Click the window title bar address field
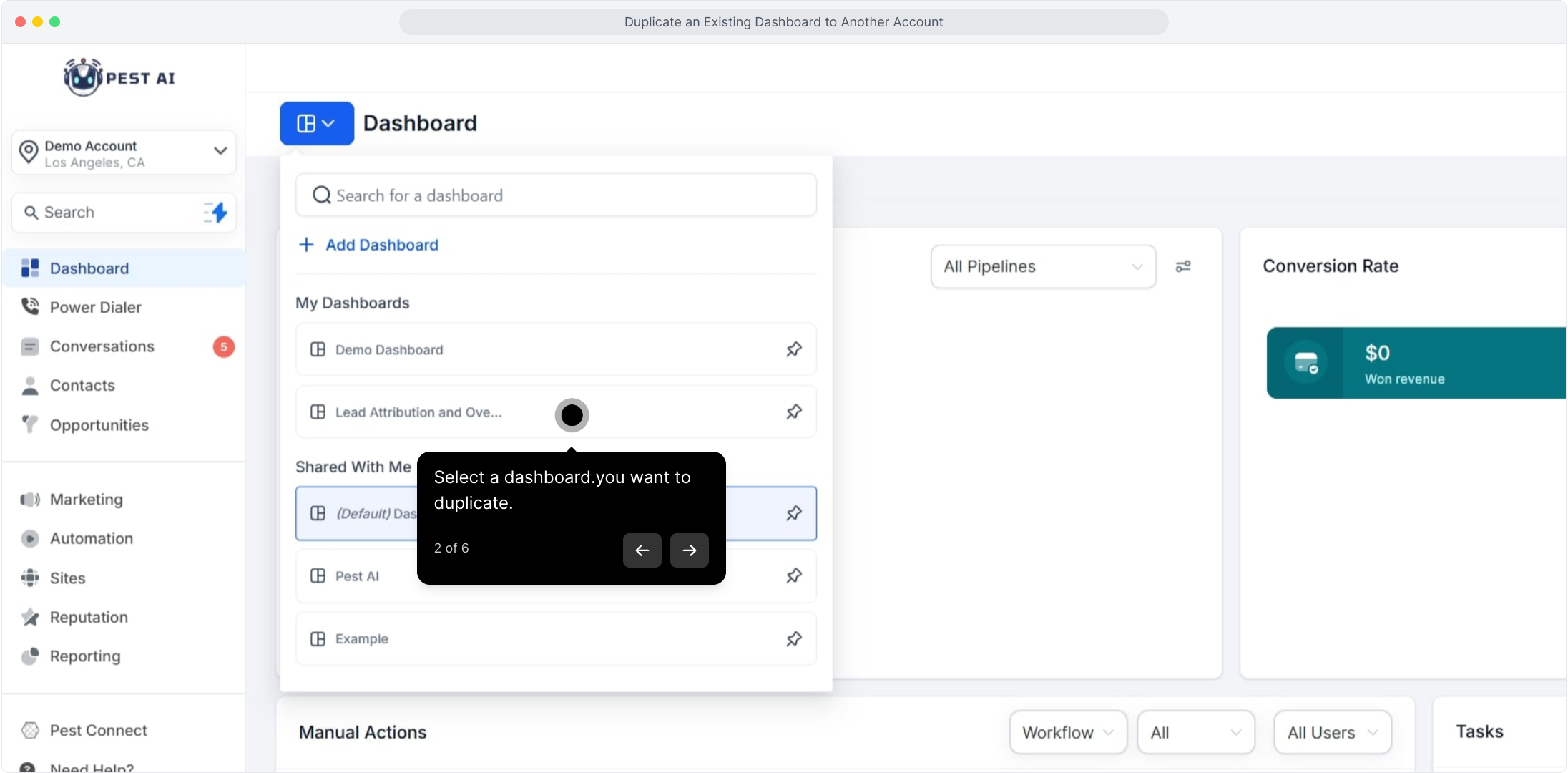This screenshot has height=773, width=1568. [784, 22]
